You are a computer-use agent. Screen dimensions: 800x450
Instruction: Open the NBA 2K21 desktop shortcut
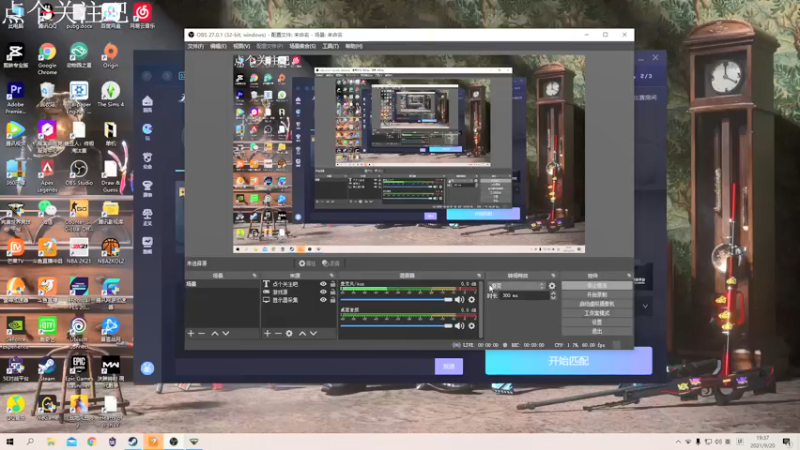tap(79, 251)
